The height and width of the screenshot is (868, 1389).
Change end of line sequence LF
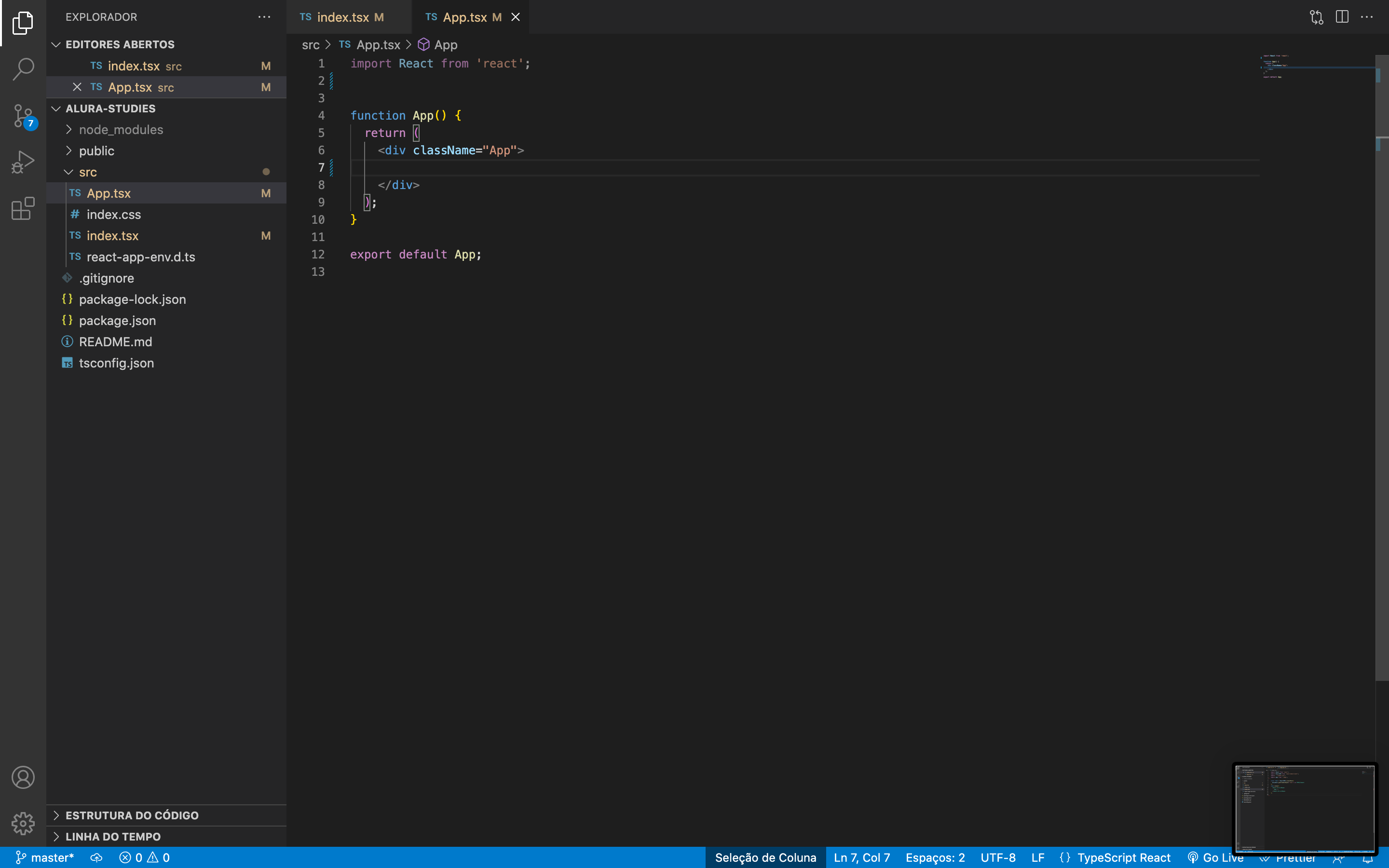click(x=1037, y=857)
